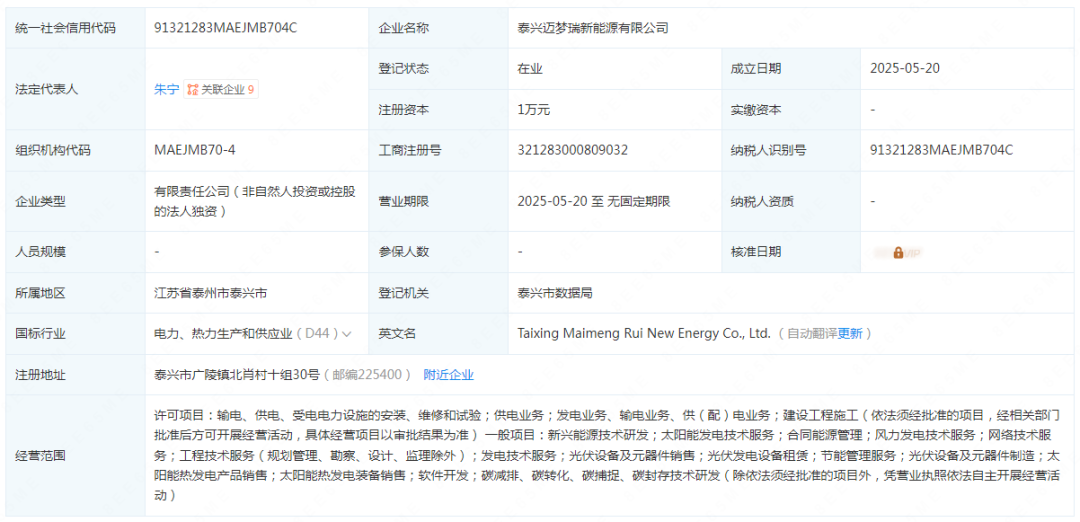Select establishment date 2025-05-20 value
The image size is (1080, 522).
(x=905, y=68)
